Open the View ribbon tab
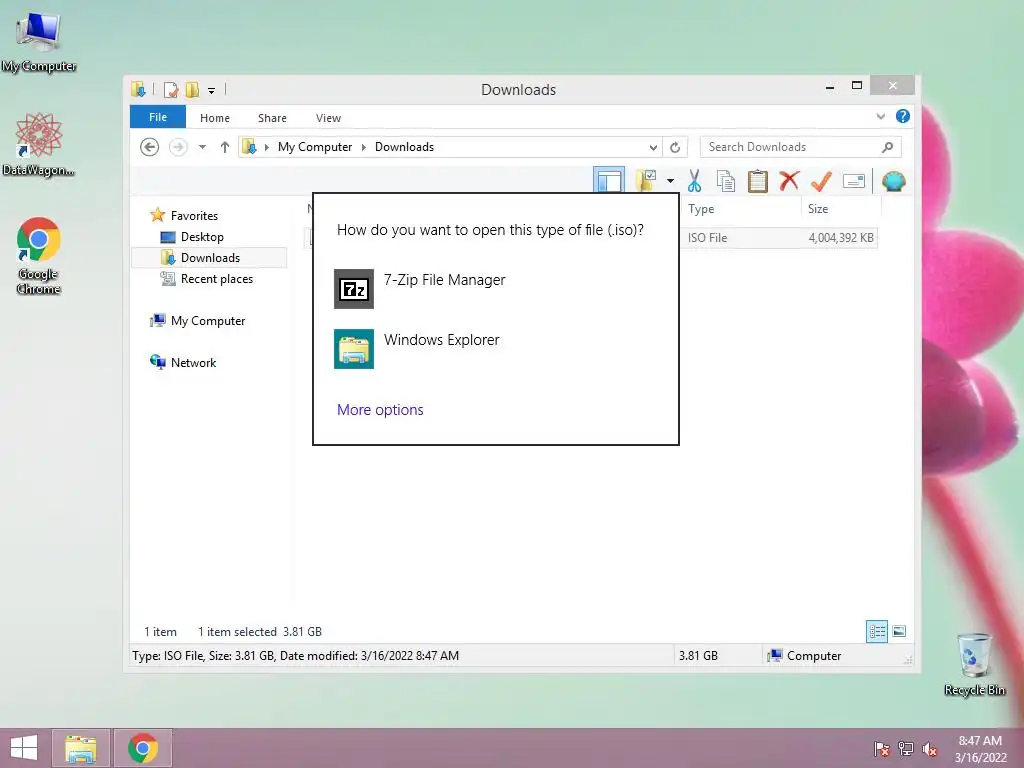This screenshot has height=768, width=1024. (x=328, y=118)
